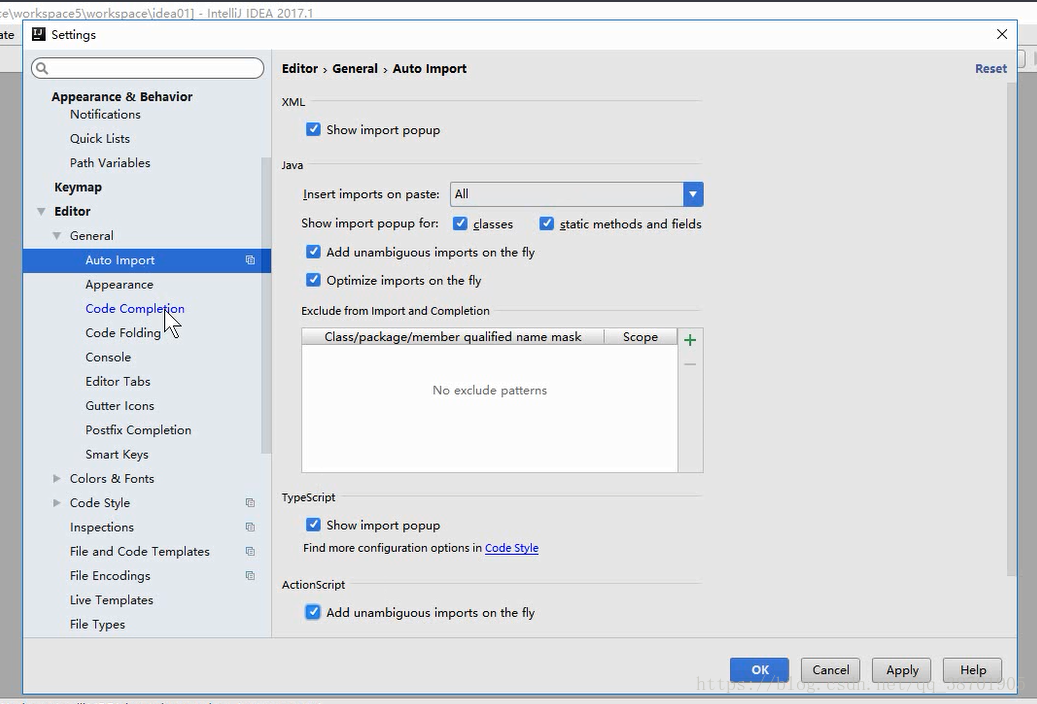The image size is (1037, 704).
Task: Toggle XML Show import popup checkbox
Action: click(313, 130)
